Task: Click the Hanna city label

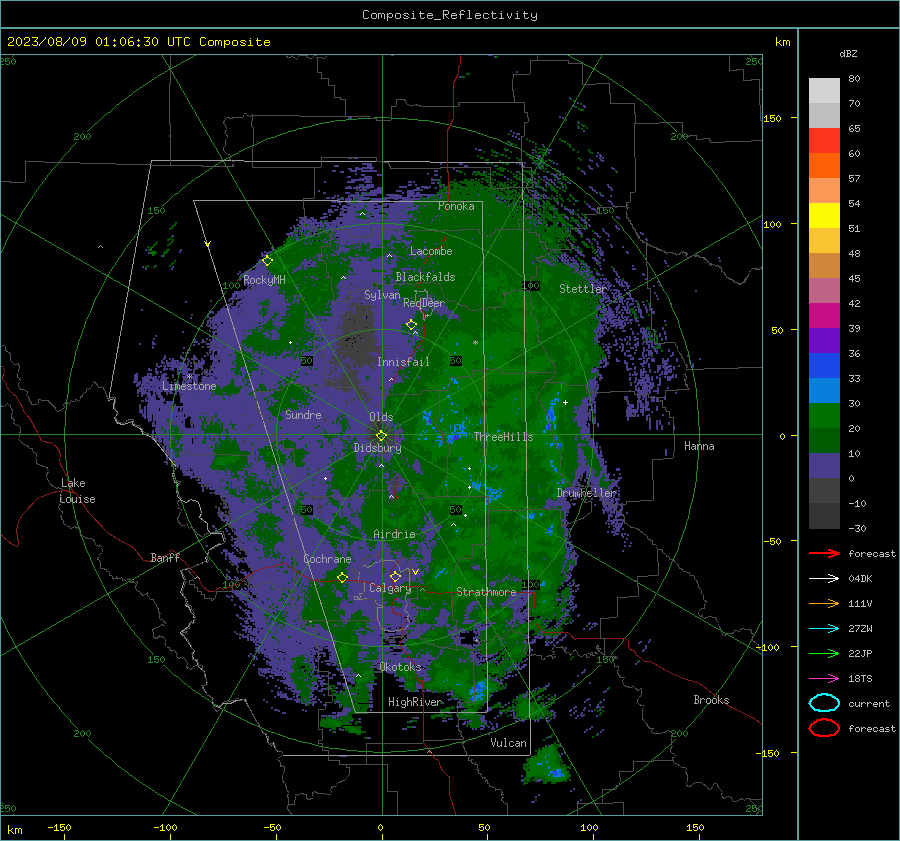Action: (x=699, y=446)
